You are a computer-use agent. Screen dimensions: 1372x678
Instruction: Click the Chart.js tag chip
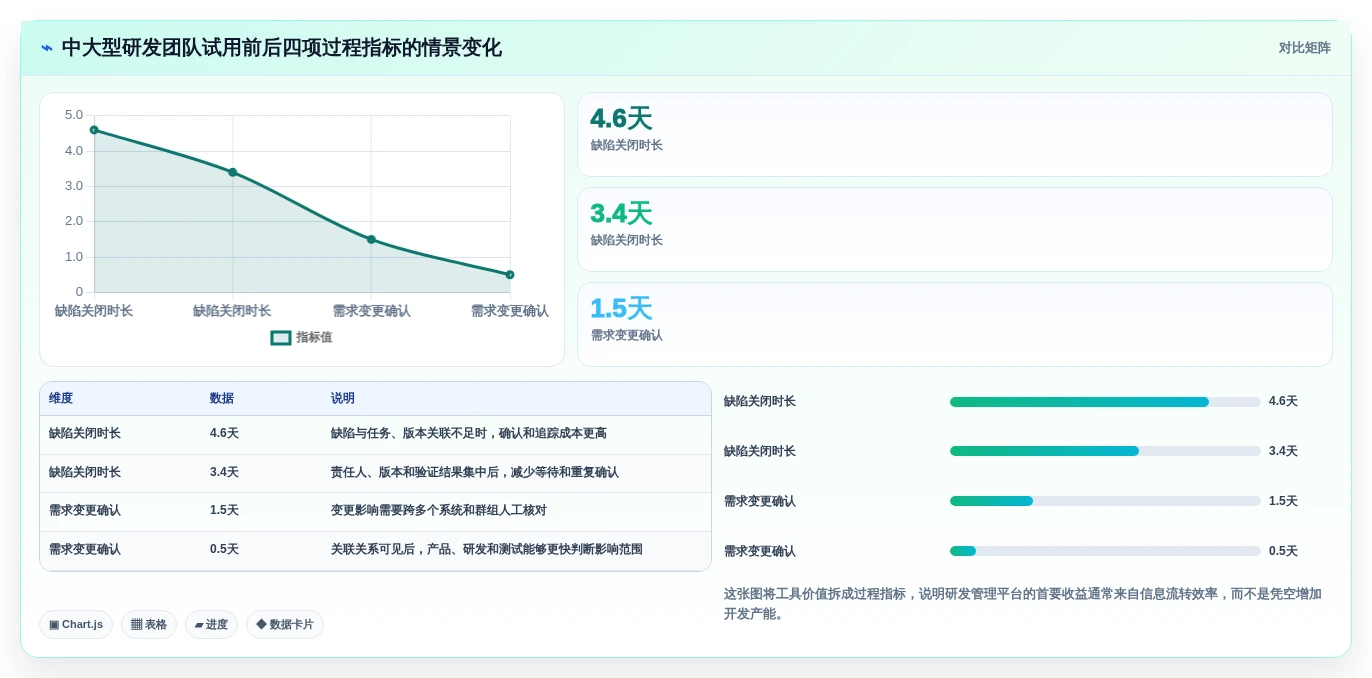[76, 625]
